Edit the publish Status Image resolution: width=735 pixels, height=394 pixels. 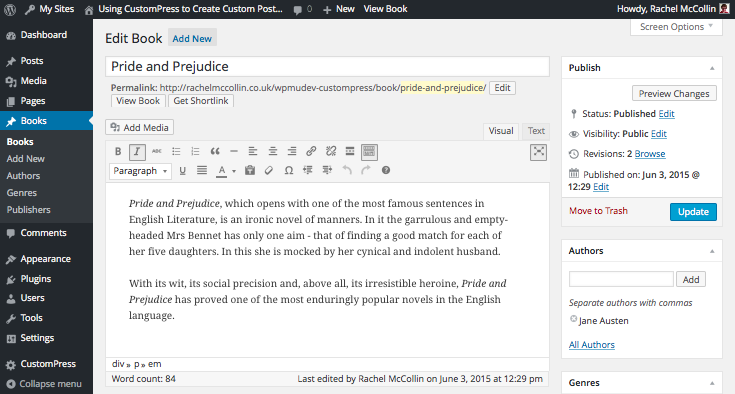(x=666, y=114)
